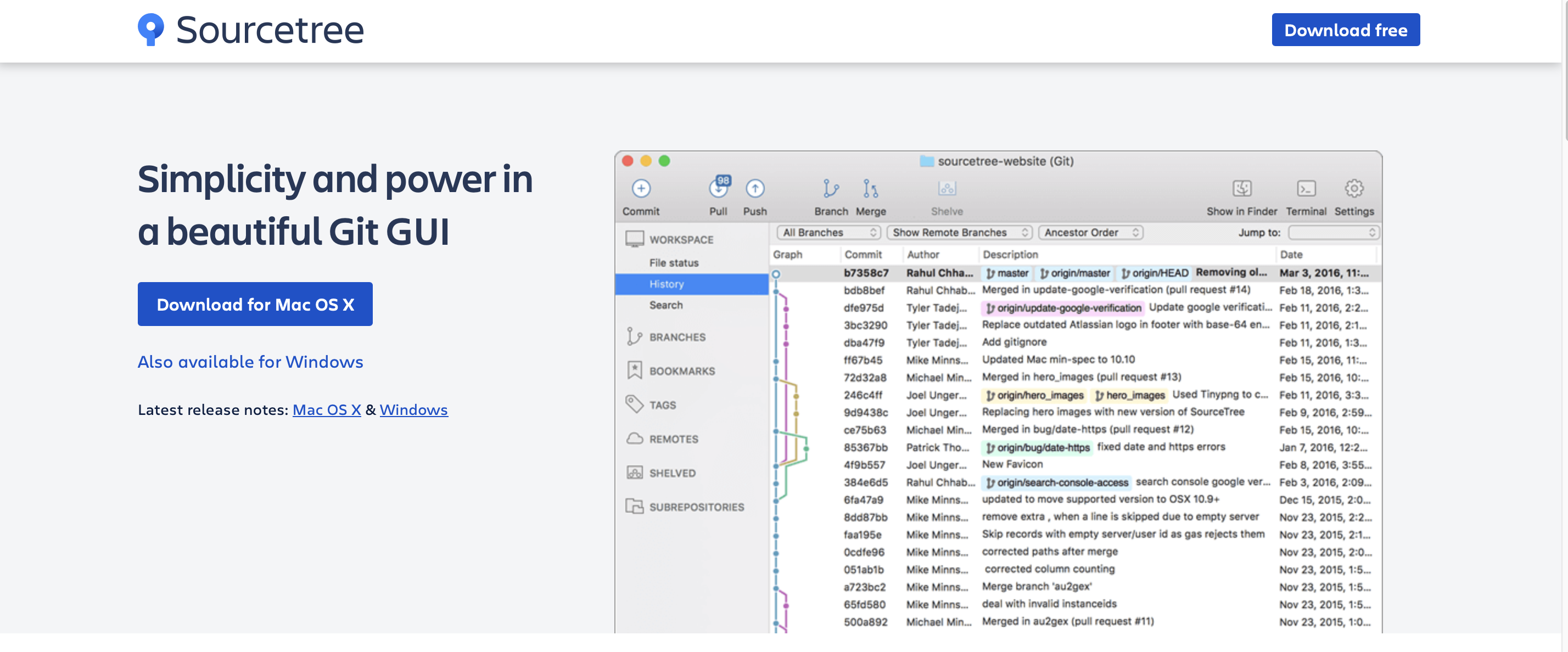Click the origin/update-google-verification branch tag

coord(1063,308)
